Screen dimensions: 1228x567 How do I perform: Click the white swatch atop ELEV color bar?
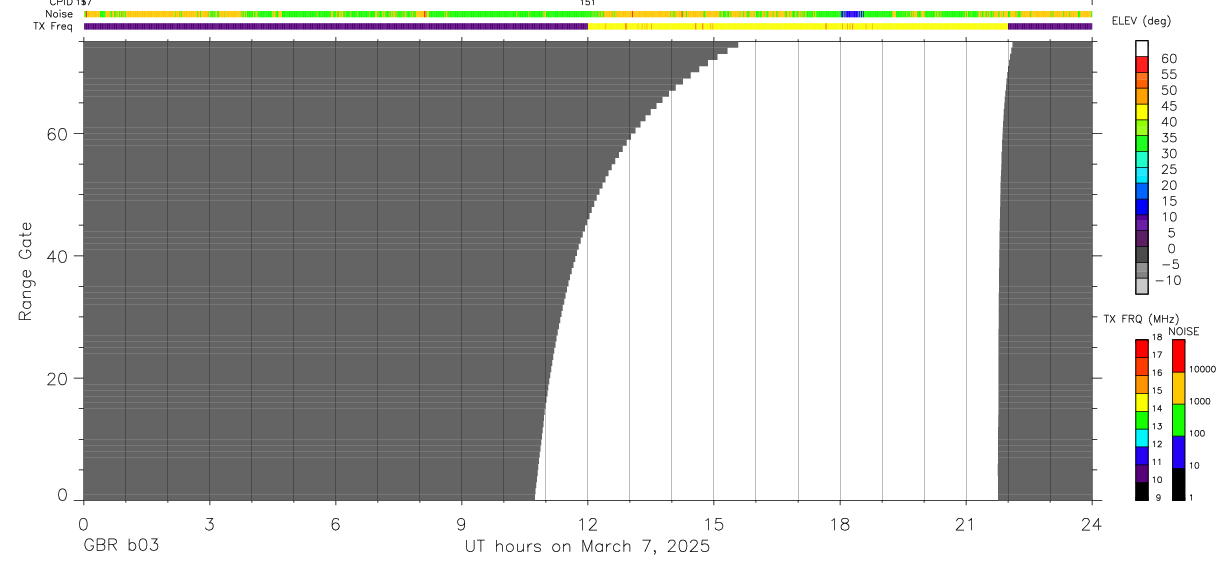tap(1142, 48)
